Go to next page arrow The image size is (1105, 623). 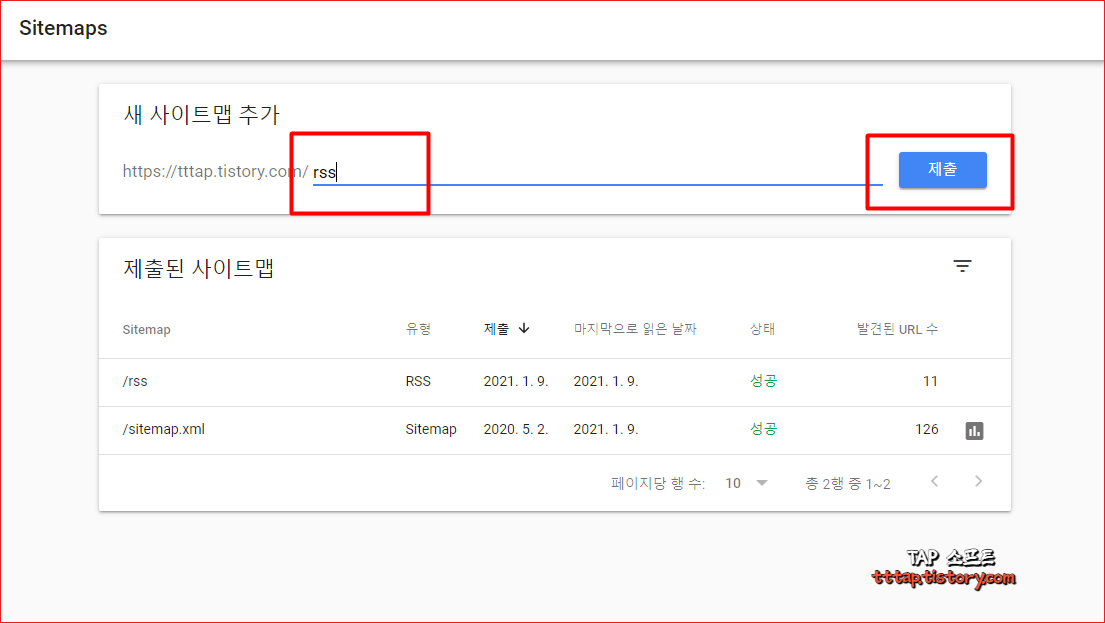click(x=978, y=481)
